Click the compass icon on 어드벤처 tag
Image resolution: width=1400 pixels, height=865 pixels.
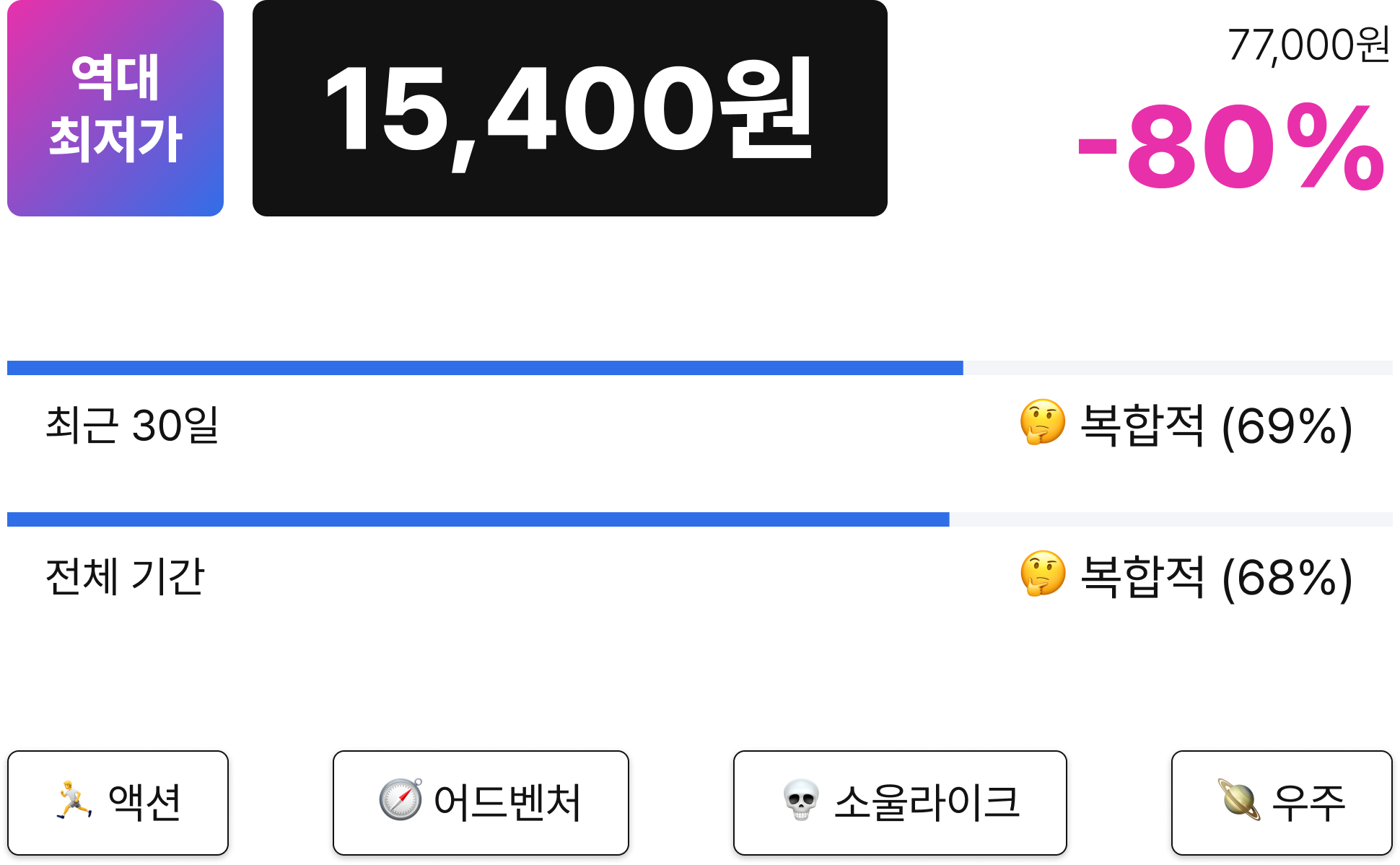coord(401,799)
